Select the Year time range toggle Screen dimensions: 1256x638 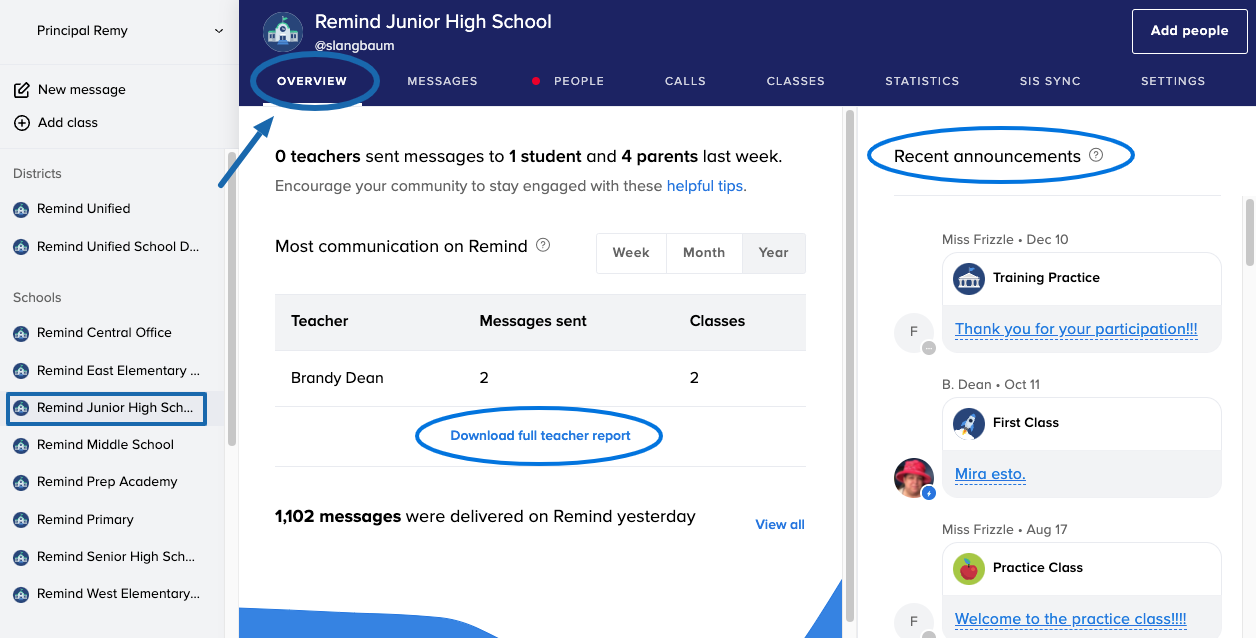(x=773, y=253)
